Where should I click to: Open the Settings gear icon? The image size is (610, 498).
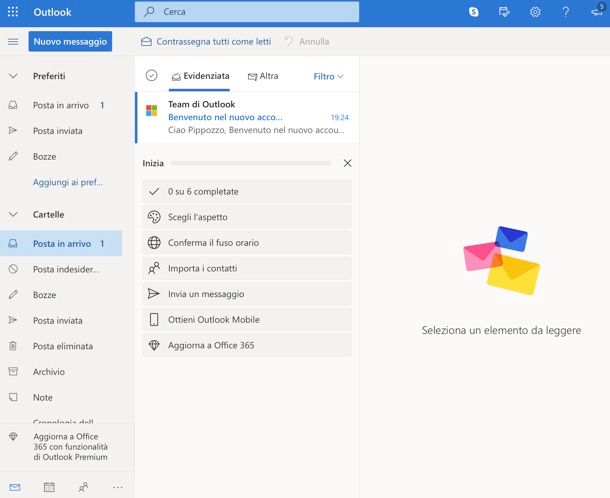tap(535, 12)
